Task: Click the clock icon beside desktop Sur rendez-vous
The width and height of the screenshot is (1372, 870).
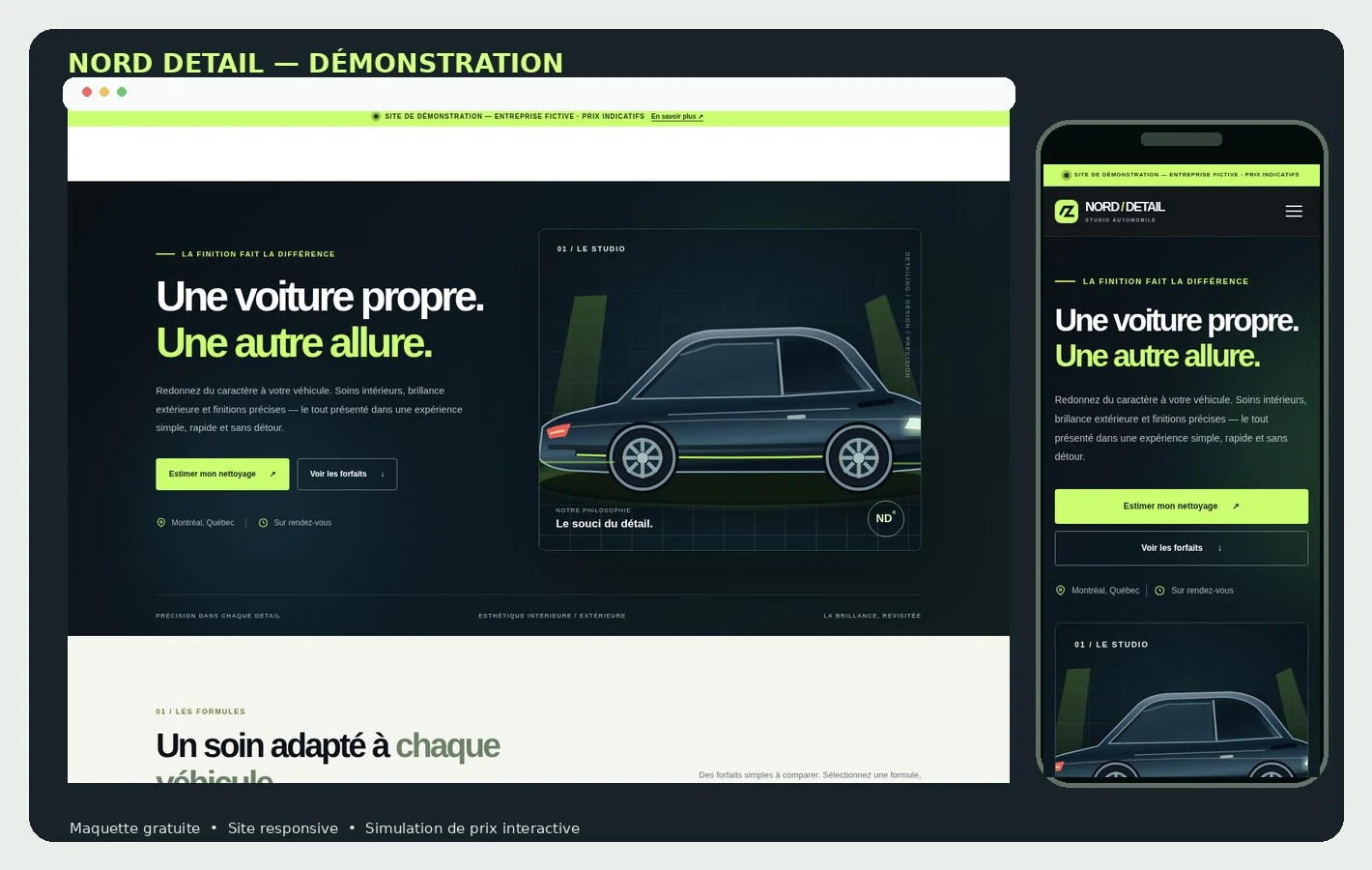Action: pos(263,523)
